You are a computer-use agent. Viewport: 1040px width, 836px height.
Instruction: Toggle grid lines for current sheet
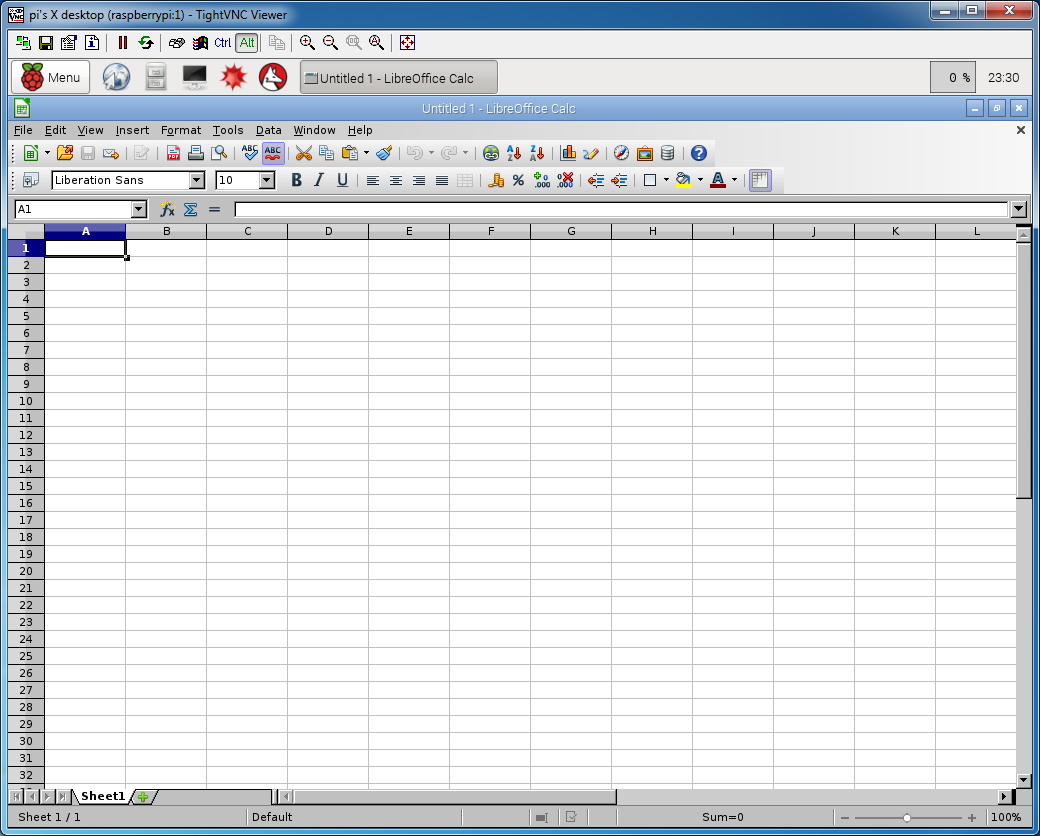point(760,180)
